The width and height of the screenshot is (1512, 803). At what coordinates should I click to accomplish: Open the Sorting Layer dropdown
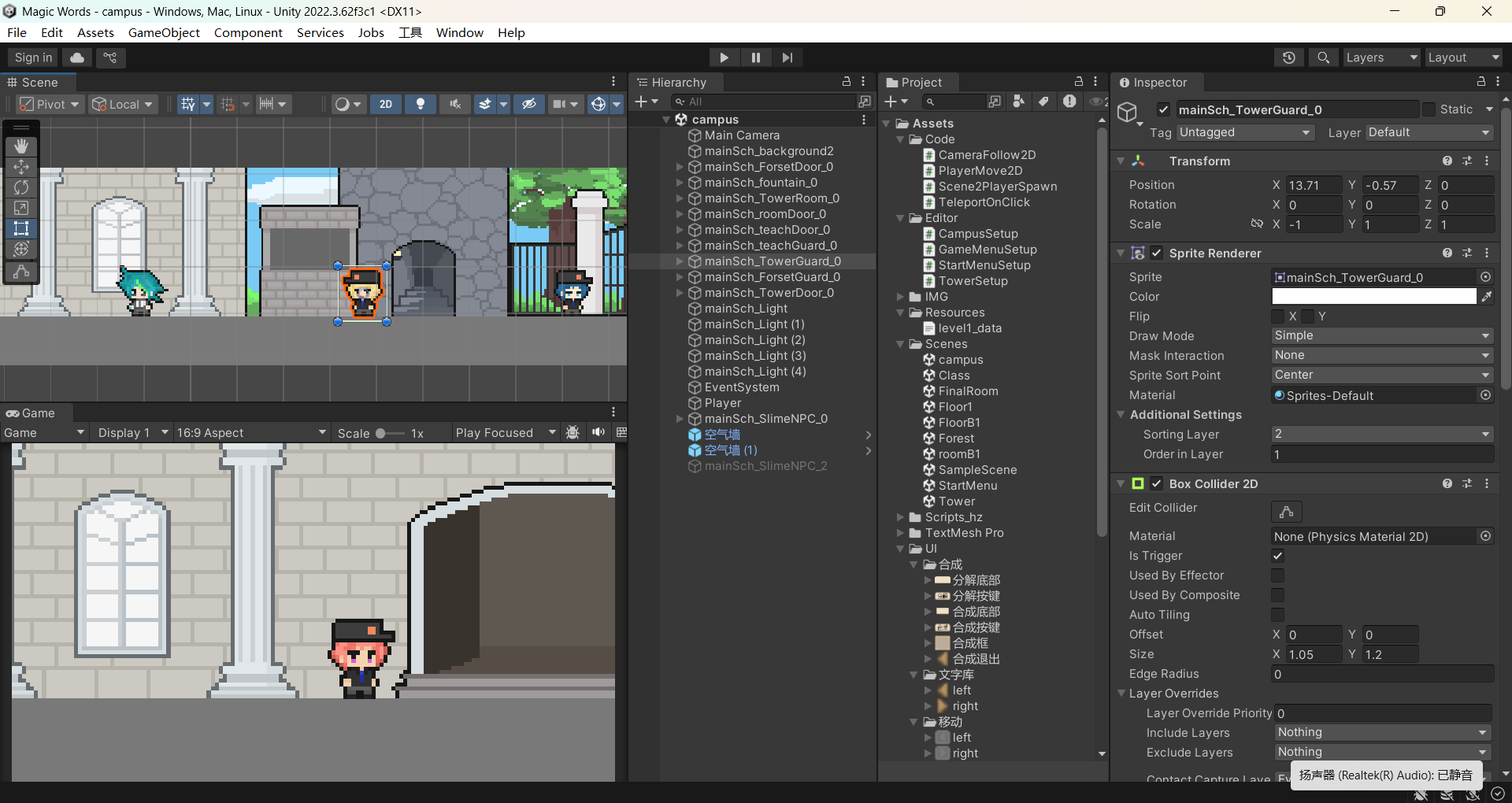[1382, 434]
